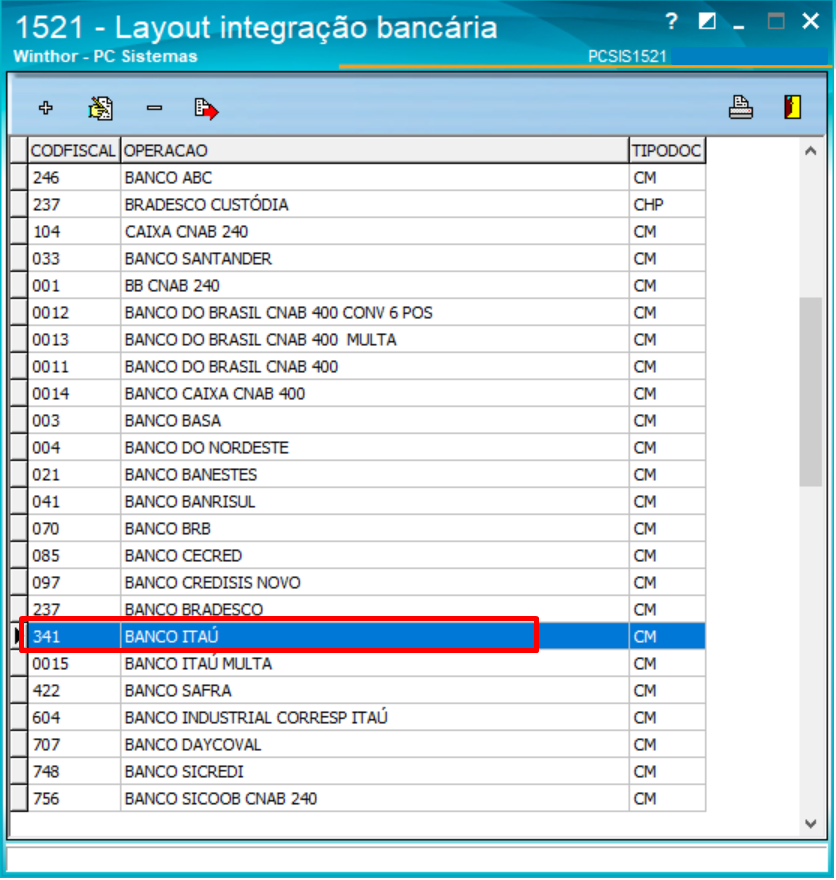Select the BANCO BRADESCO row

[357, 609]
